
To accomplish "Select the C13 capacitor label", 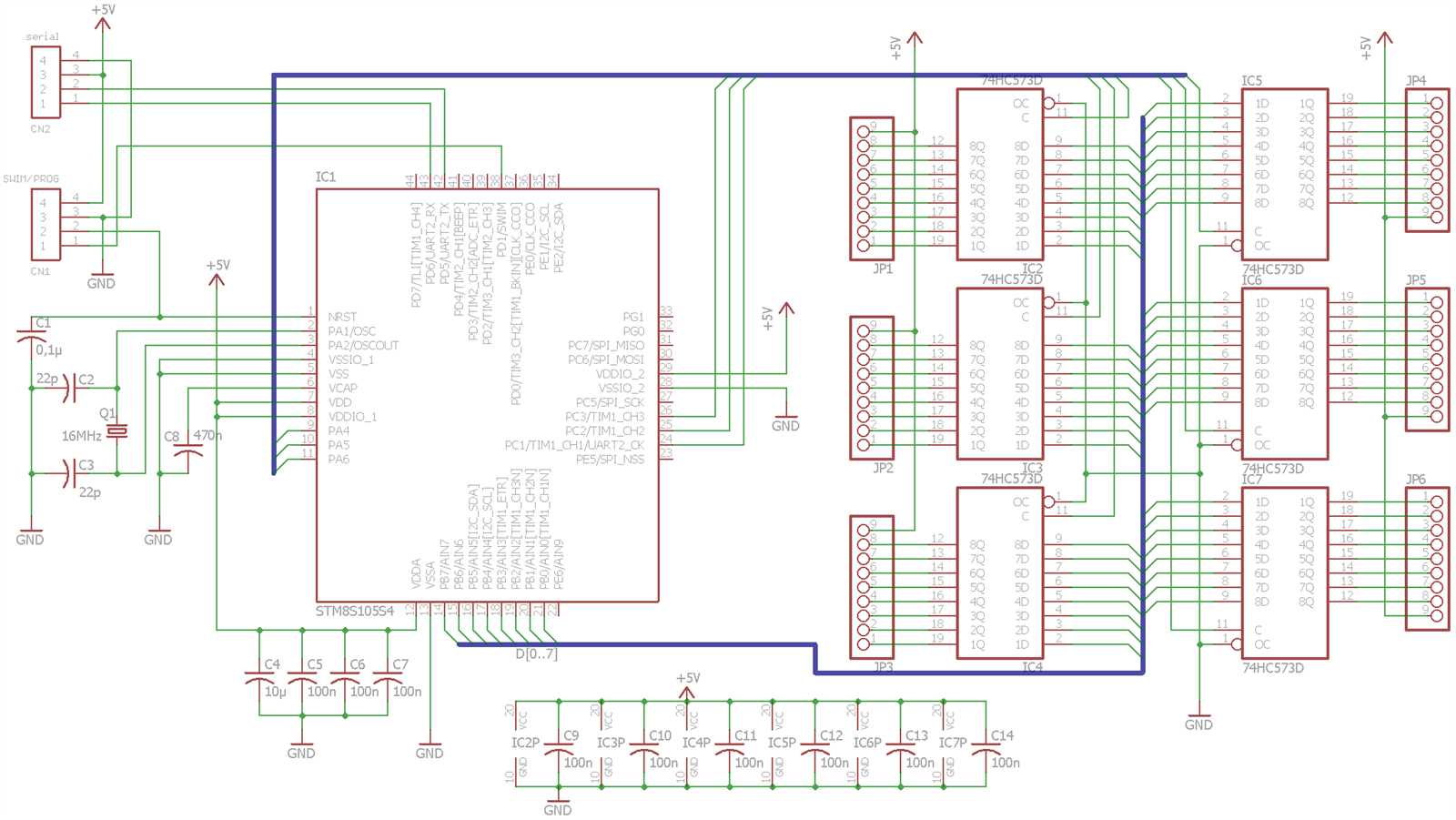I will tap(916, 735).
